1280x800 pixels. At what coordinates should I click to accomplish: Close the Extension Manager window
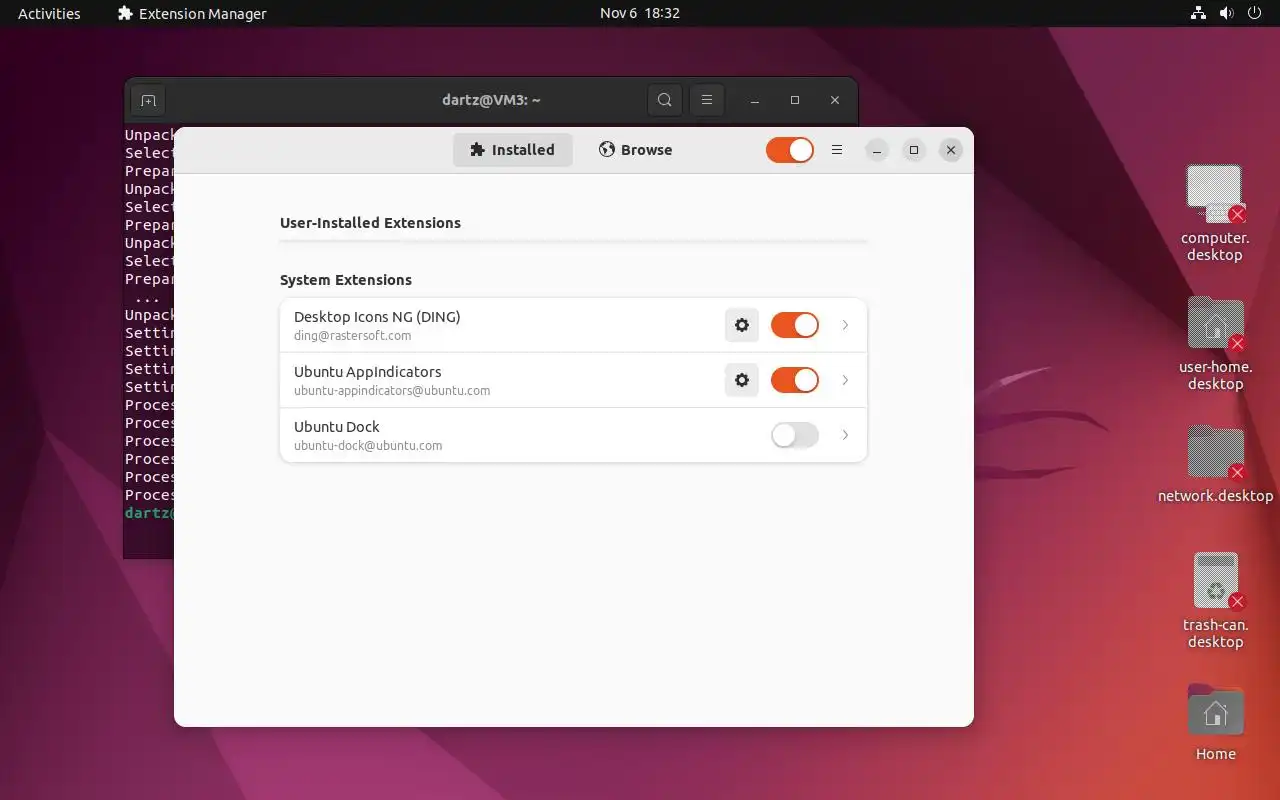click(951, 150)
